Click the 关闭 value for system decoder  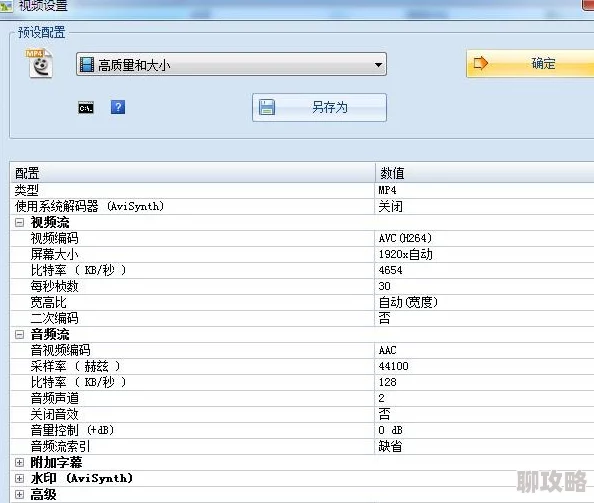click(391, 207)
